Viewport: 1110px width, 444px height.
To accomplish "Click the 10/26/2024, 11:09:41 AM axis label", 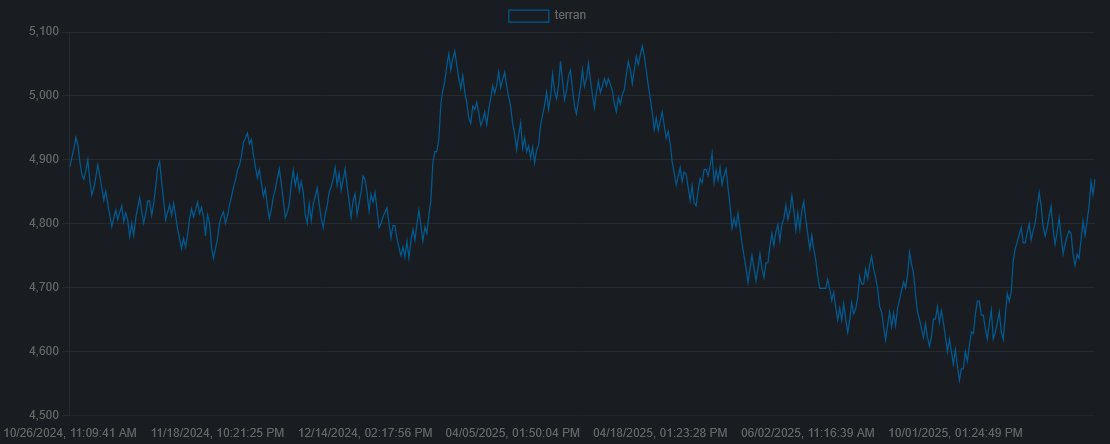I will tap(70, 432).
